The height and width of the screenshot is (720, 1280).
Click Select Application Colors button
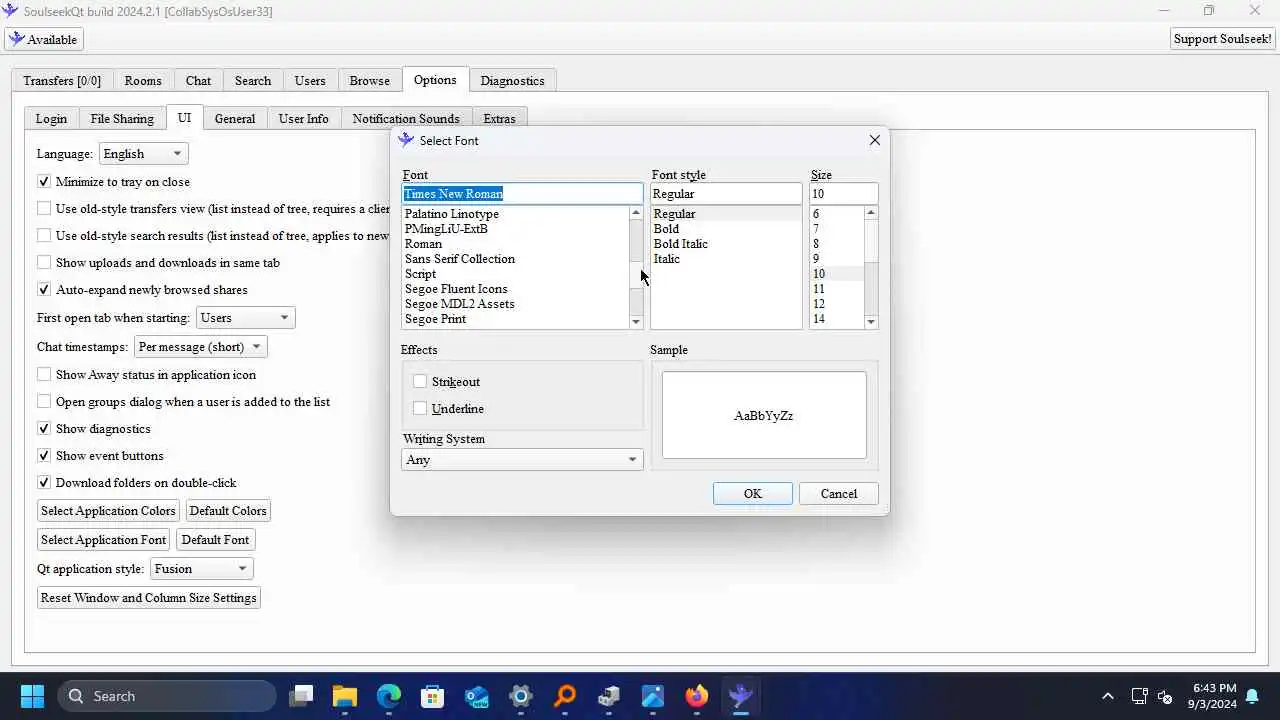tap(108, 511)
